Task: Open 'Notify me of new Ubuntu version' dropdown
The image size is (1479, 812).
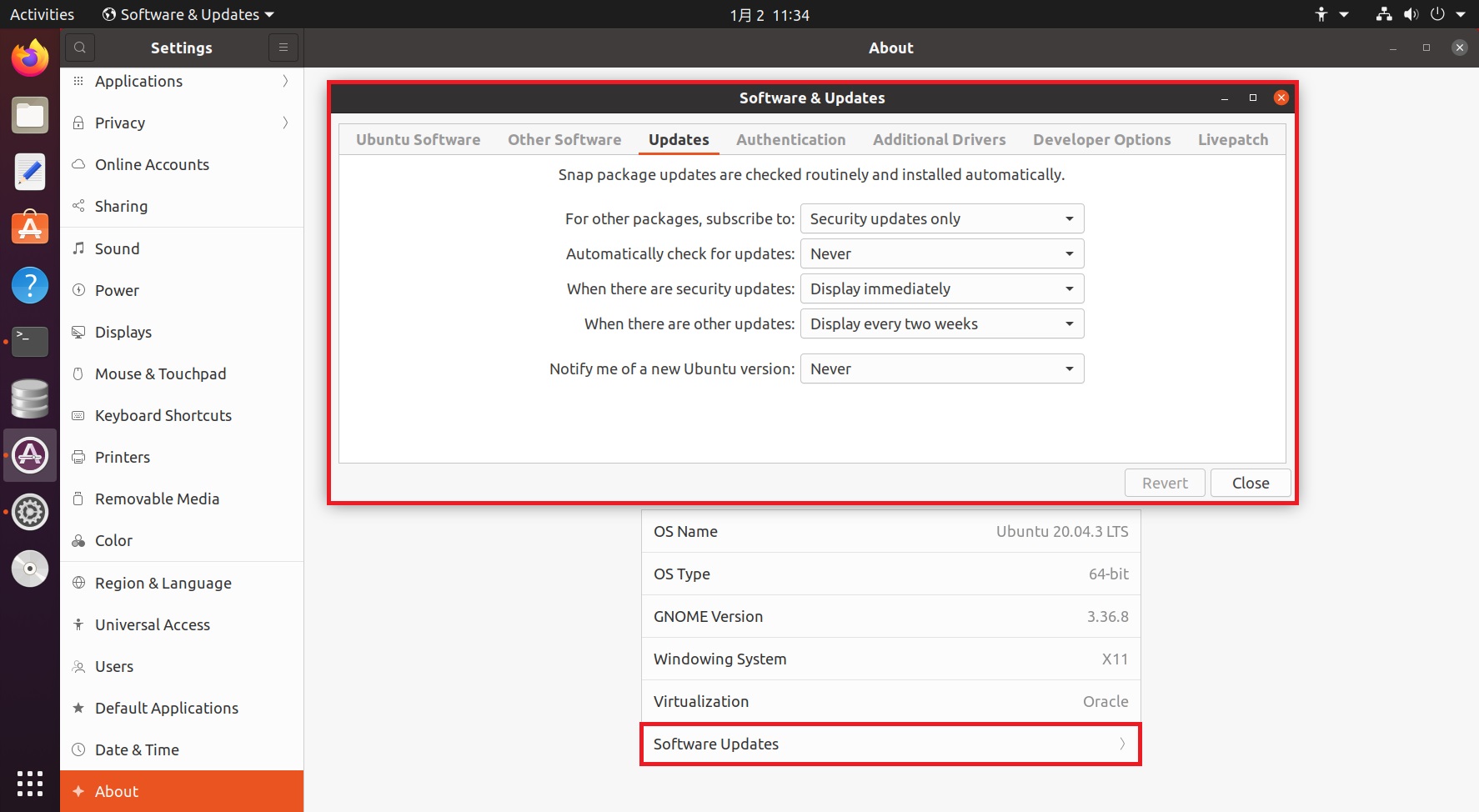Action: point(942,368)
